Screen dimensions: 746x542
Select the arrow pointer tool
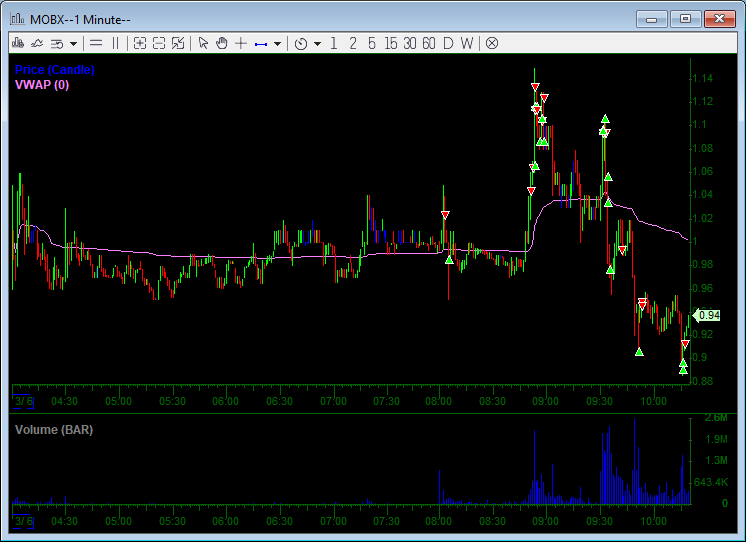point(203,43)
